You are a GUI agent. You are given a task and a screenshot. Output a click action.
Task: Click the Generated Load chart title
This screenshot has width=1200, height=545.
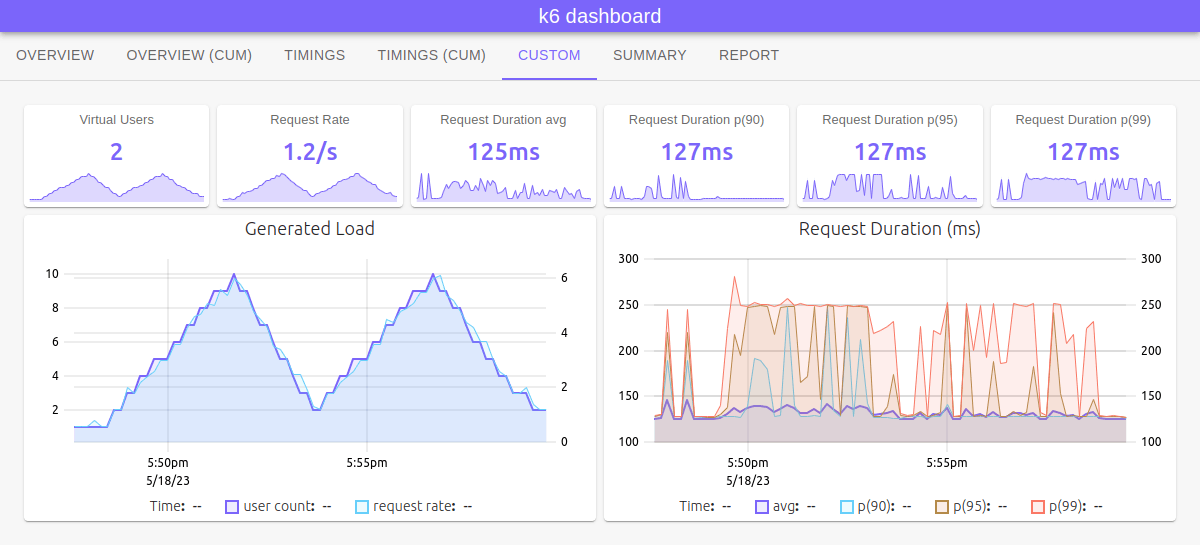tap(310, 229)
